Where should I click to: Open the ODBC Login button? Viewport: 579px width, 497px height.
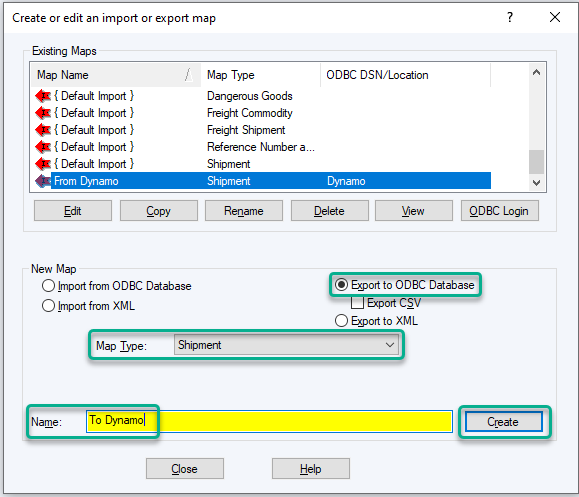pos(500,211)
